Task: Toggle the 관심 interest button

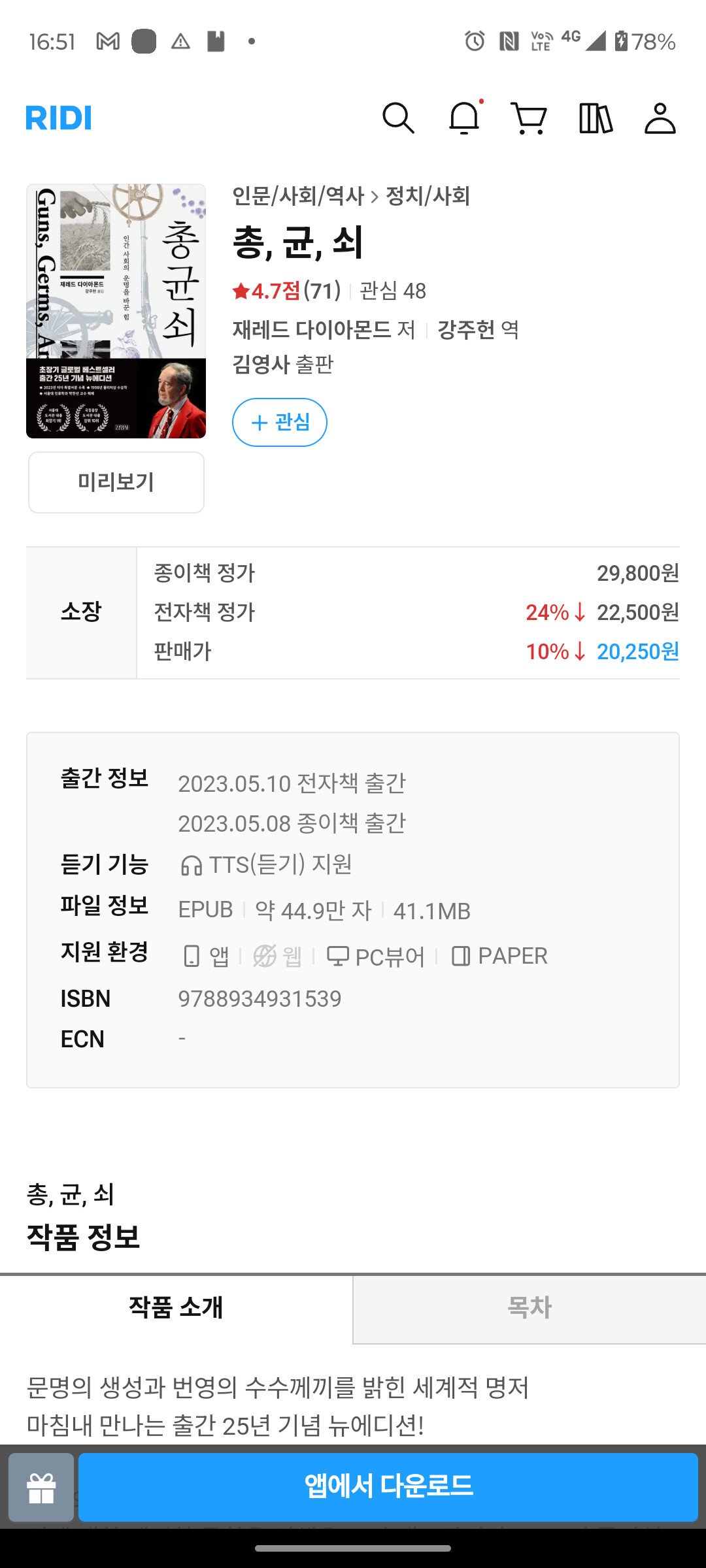Action: pos(280,422)
